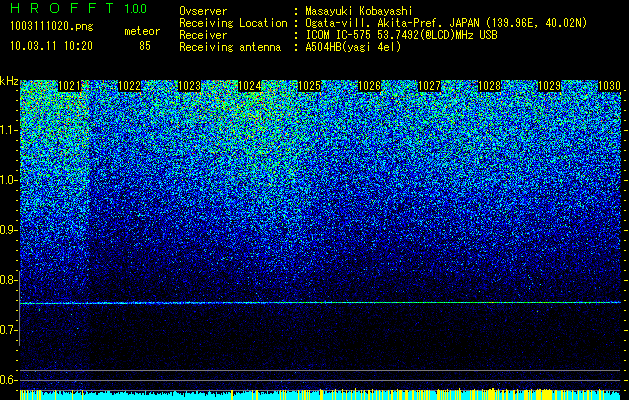Click the 1028 time marker
Viewport: 629px width, 400px height.
pos(489,86)
